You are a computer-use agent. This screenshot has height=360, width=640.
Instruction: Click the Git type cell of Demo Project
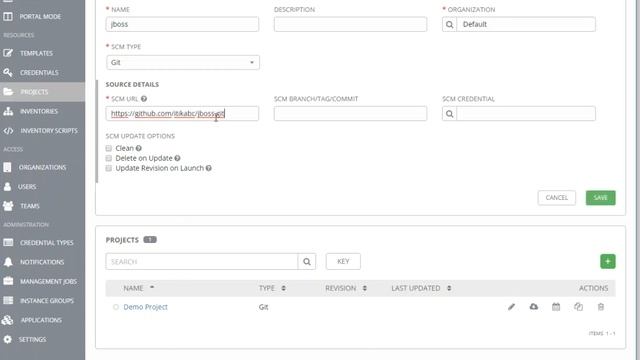(x=263, y=307)
